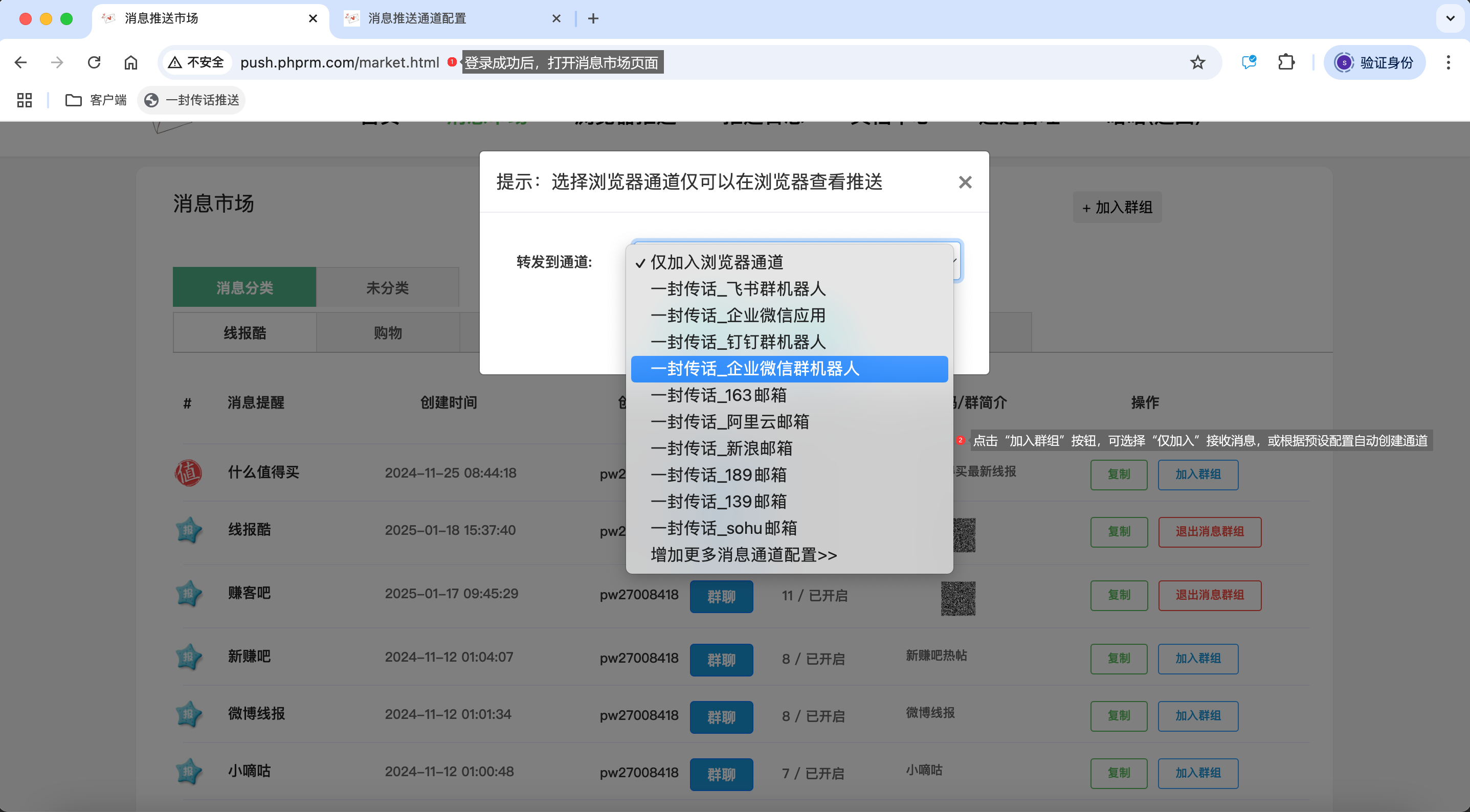Open the apps grid in bookmarks bar
This screenshot has height=812, width=1470.
[x=25, y=100]
